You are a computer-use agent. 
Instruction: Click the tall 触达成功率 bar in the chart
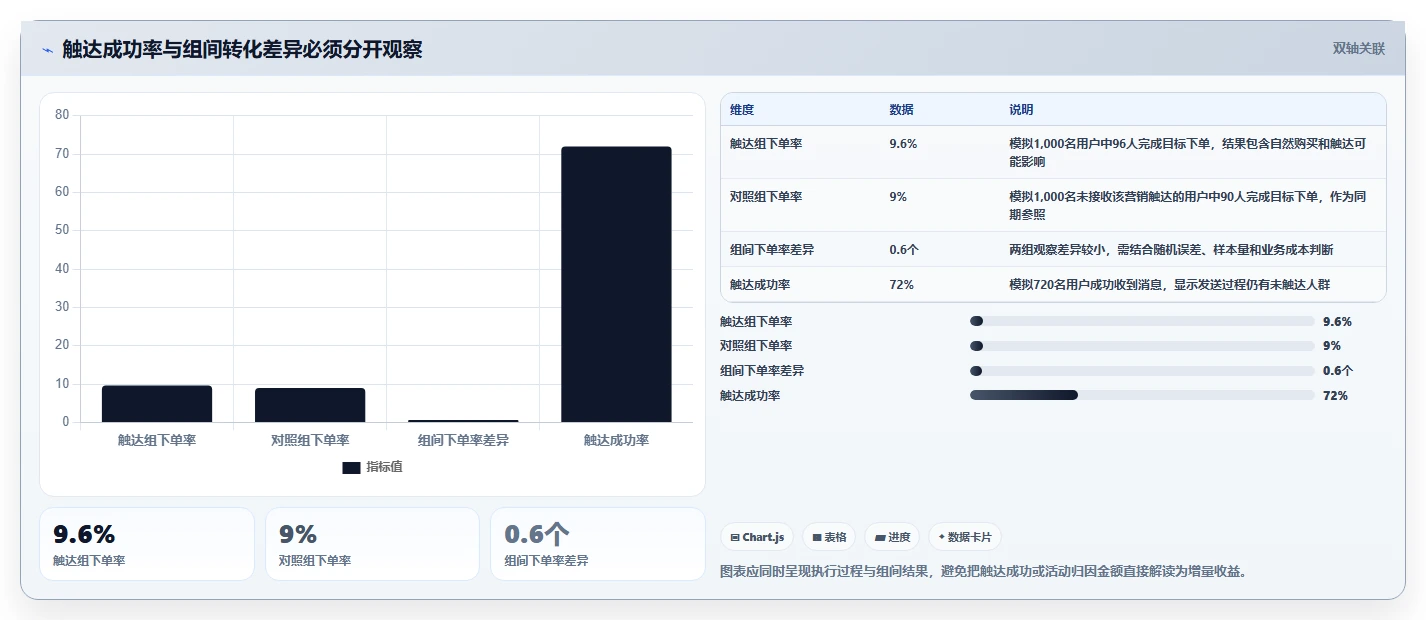pos(616,284)
